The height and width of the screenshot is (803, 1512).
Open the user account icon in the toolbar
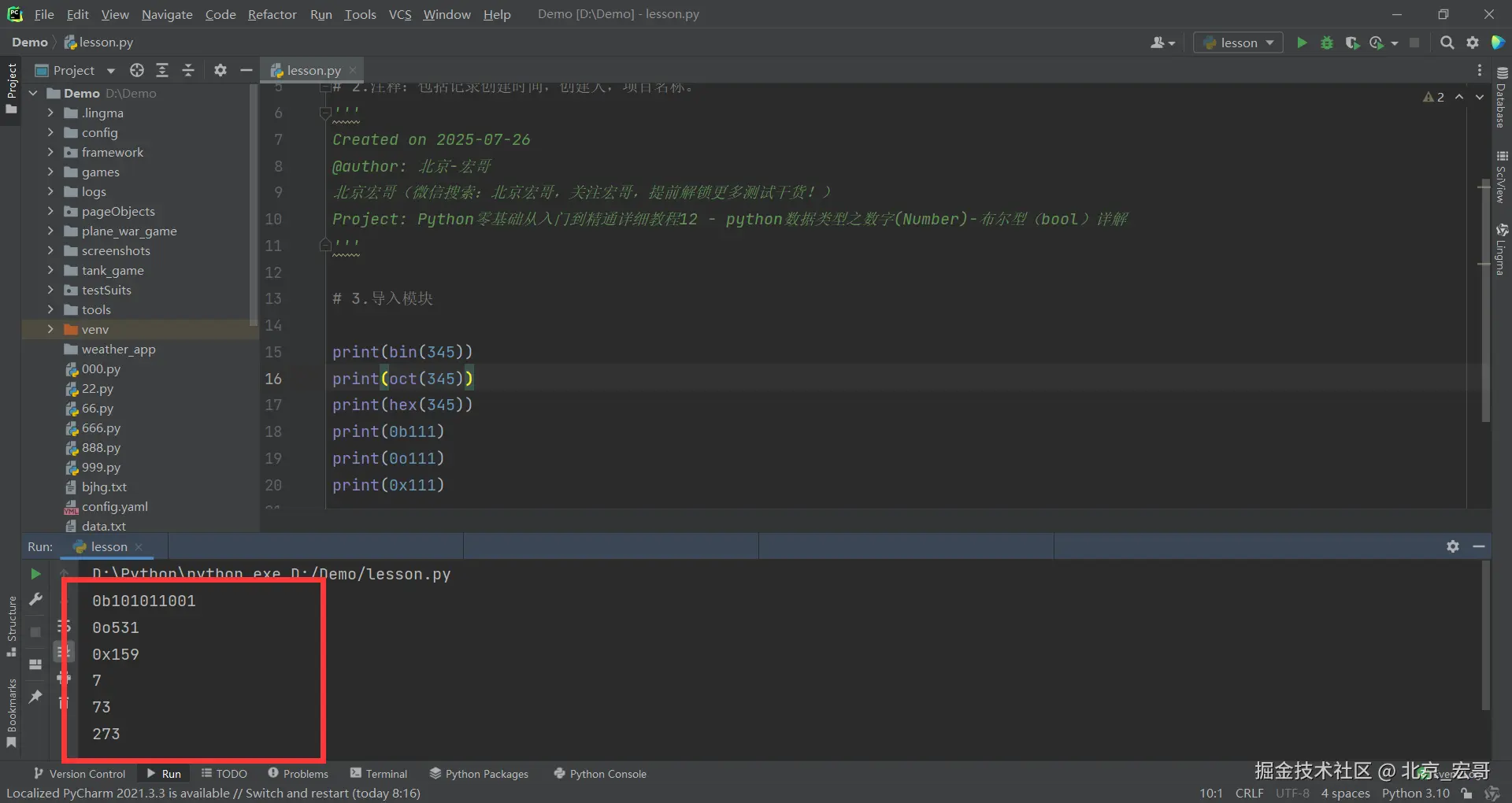point(1162,43)
